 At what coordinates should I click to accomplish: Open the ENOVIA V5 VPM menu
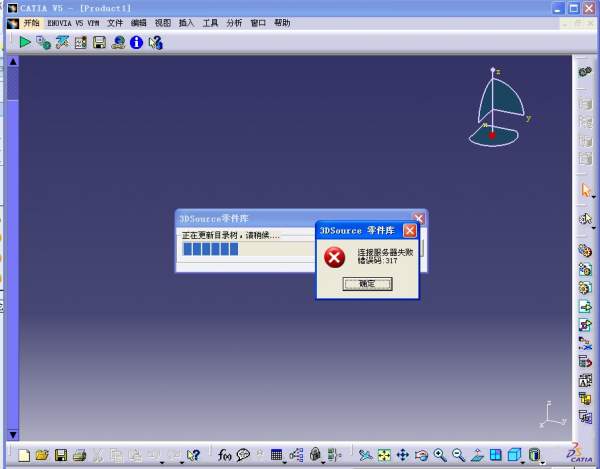tap(73, 23)
